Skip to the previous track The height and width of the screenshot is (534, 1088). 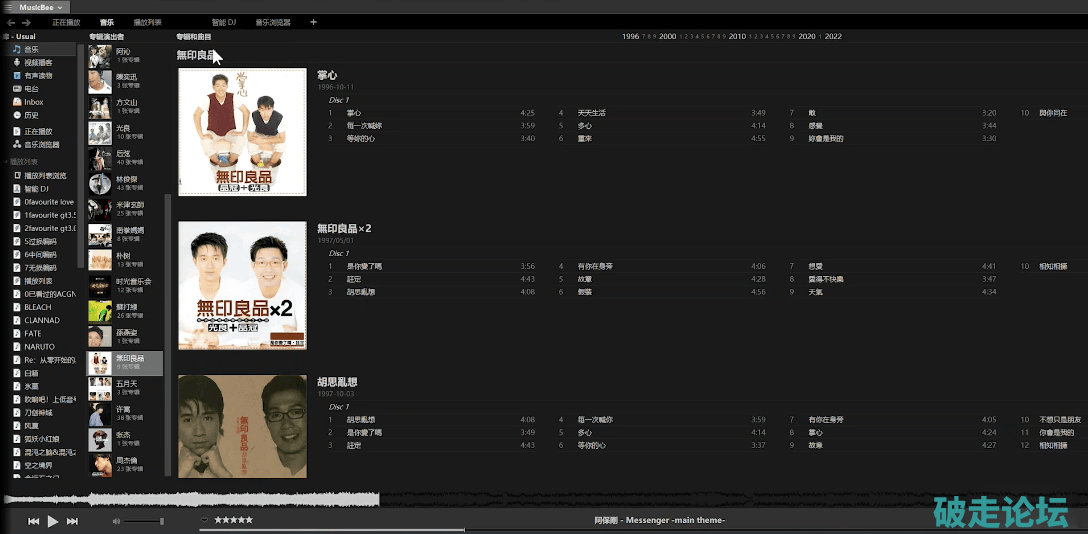pyautogui.click(x=33, y=521)
